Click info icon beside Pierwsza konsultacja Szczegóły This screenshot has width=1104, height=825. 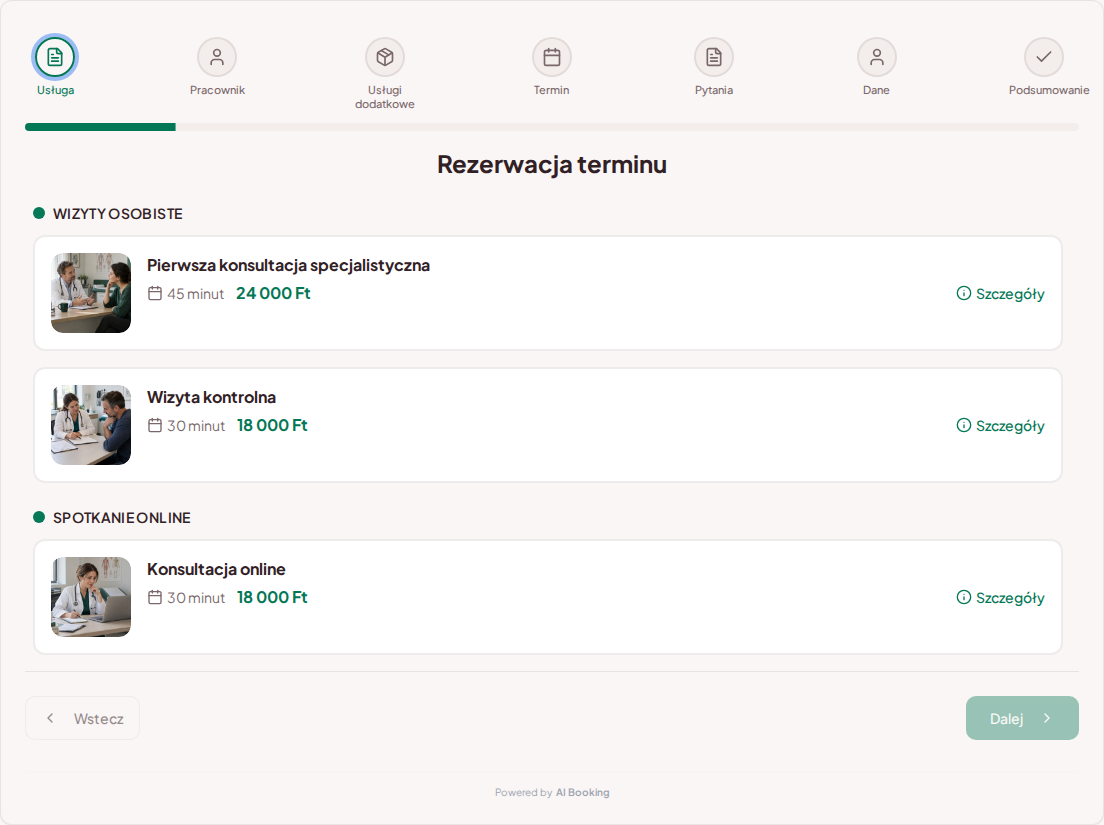pyautogui.click(x=964, y=293)
